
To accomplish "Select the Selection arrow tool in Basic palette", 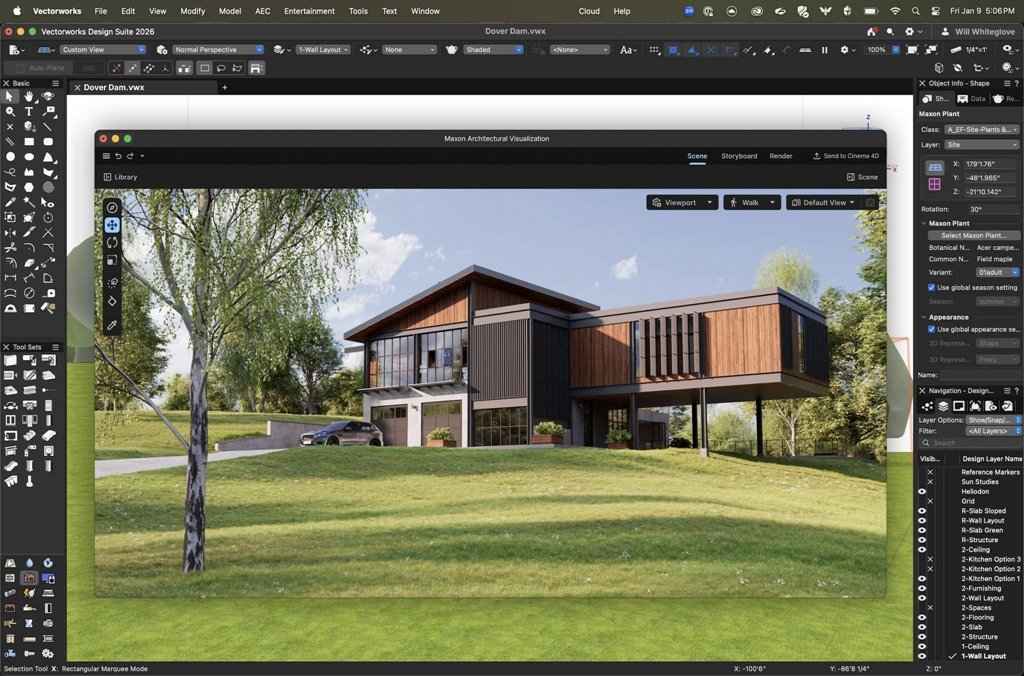I will pos(10,96).
